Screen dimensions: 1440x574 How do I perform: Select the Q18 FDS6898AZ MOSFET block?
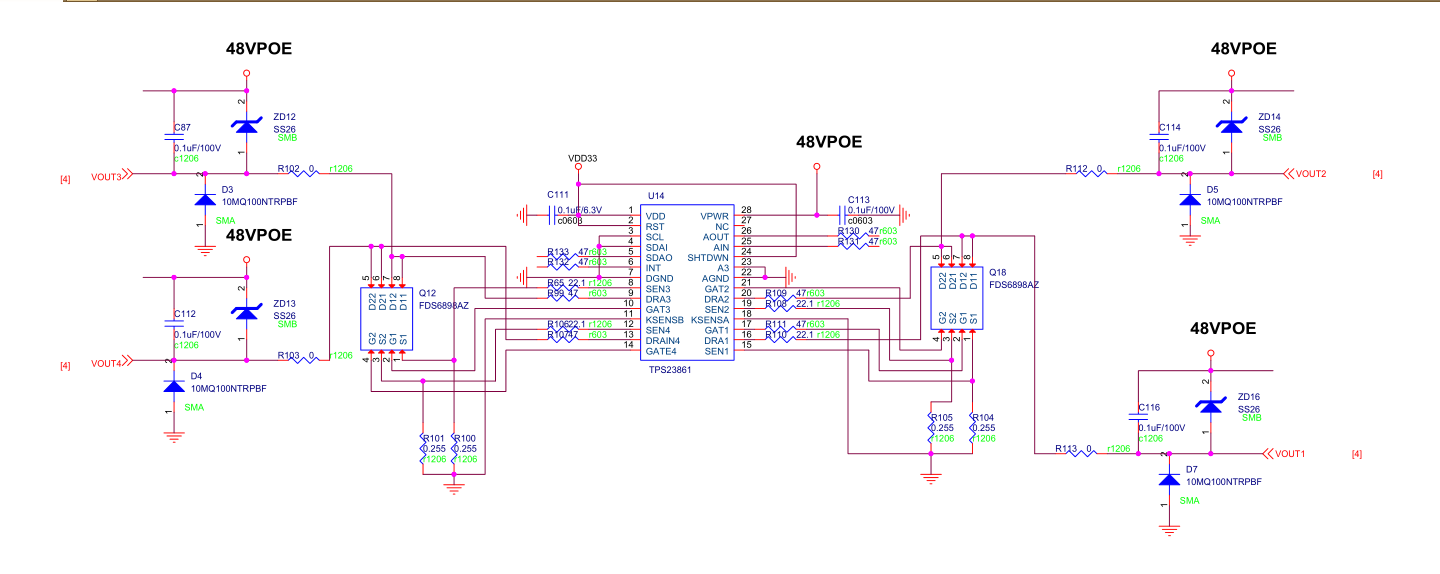[956, 300]
